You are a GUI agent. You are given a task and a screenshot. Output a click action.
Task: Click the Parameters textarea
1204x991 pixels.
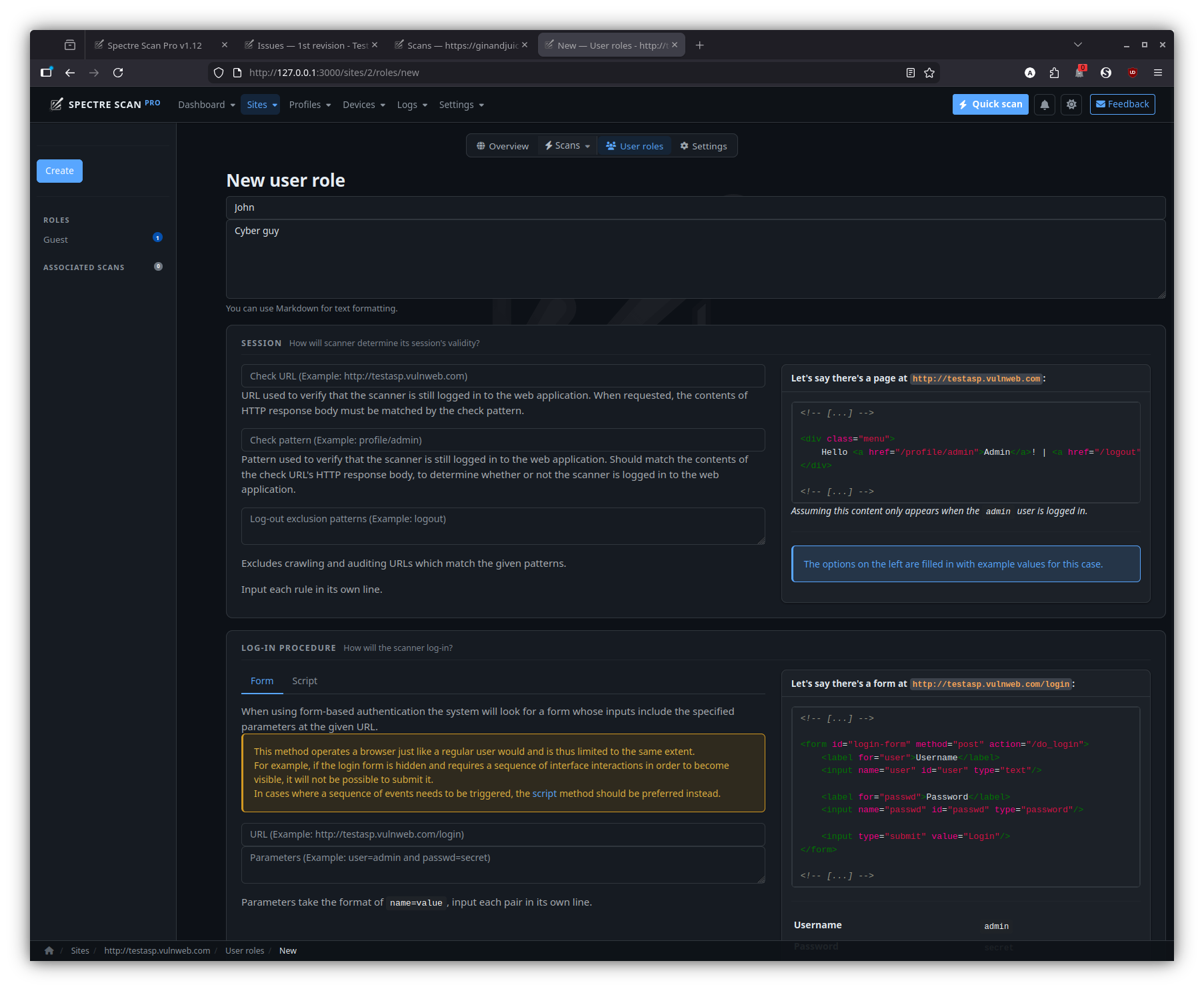503,865
